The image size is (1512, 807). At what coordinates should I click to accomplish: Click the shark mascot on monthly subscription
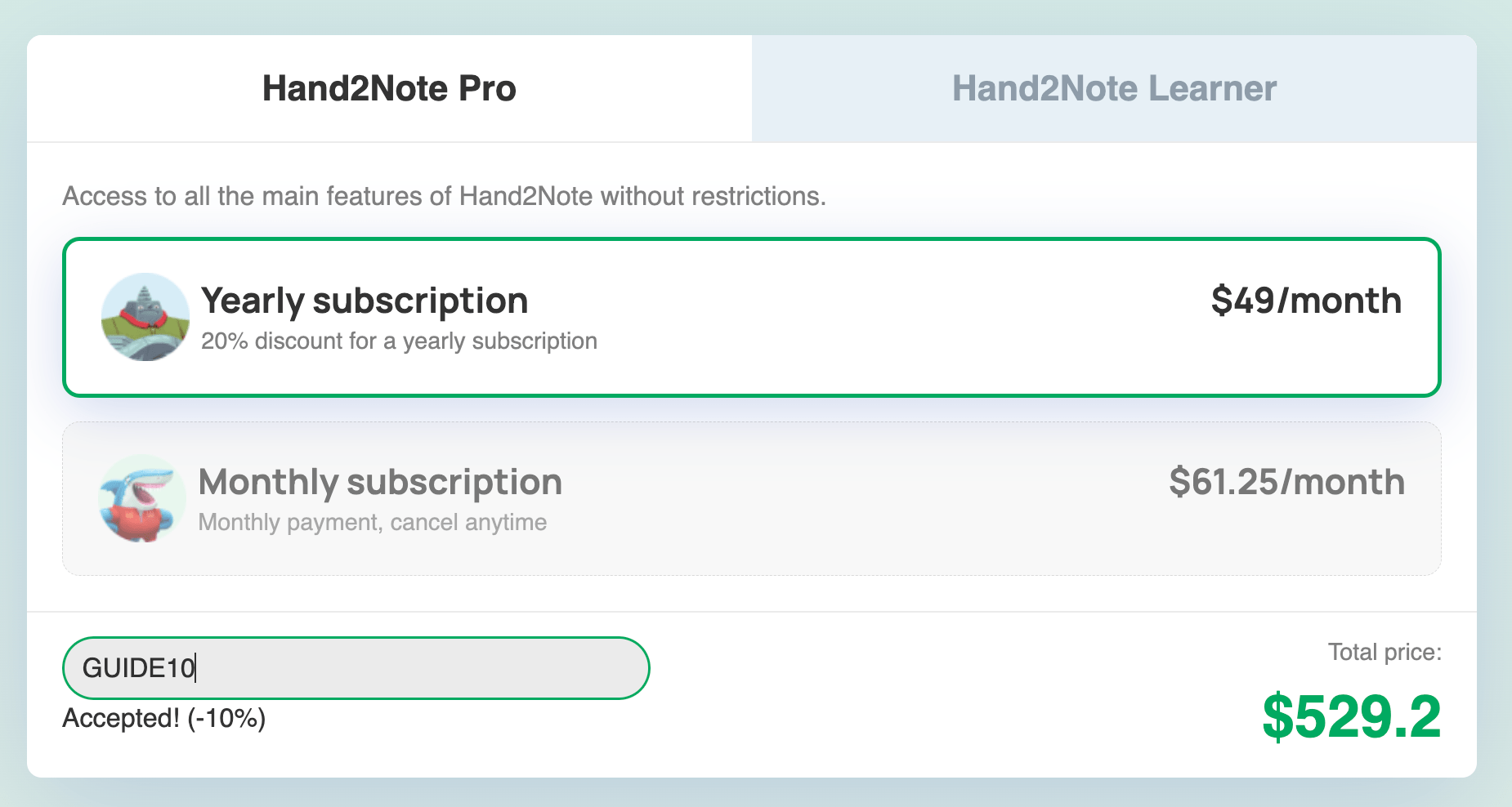[x=141, y=497]
